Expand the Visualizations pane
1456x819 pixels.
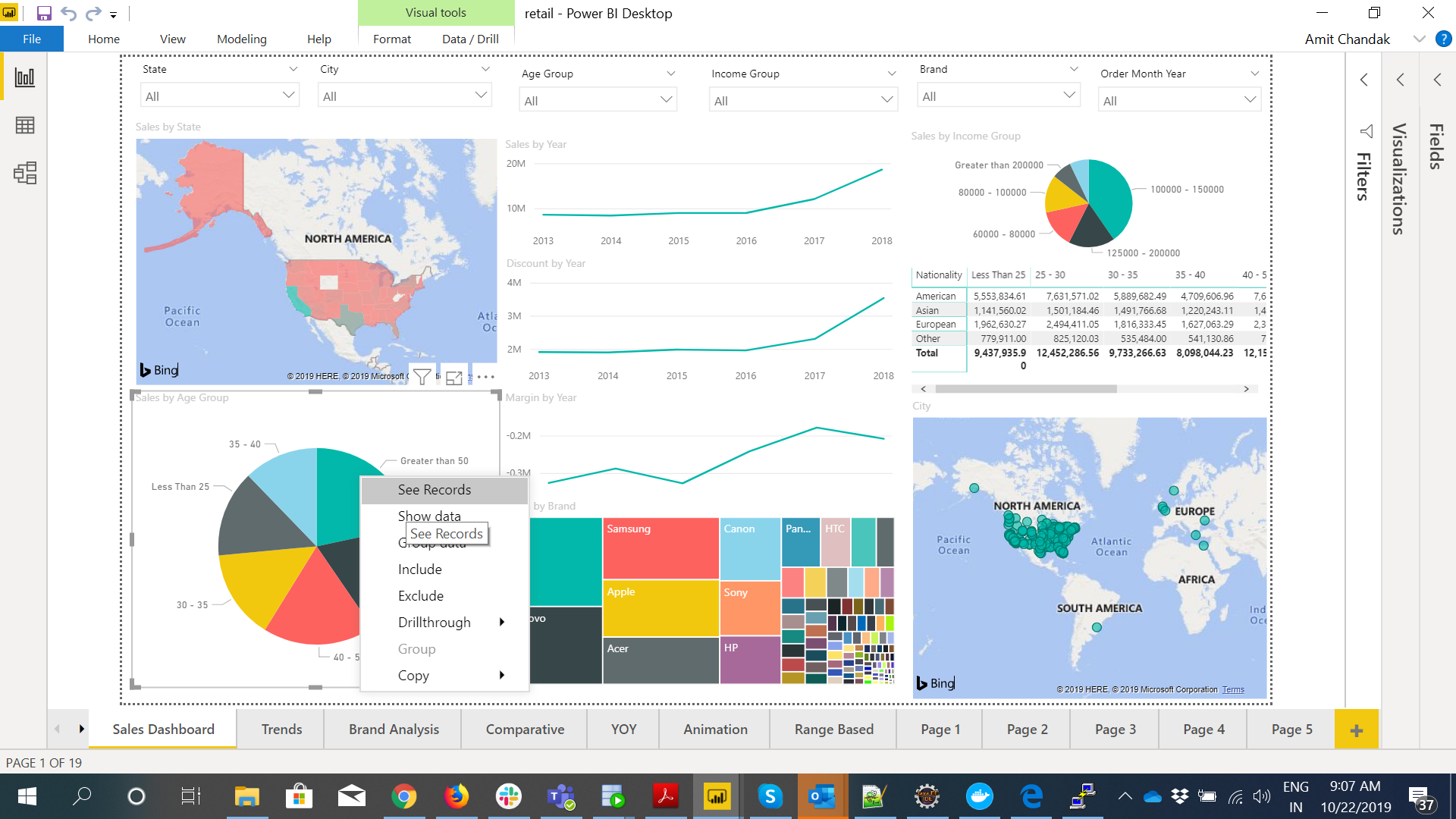click(1400, 80)
